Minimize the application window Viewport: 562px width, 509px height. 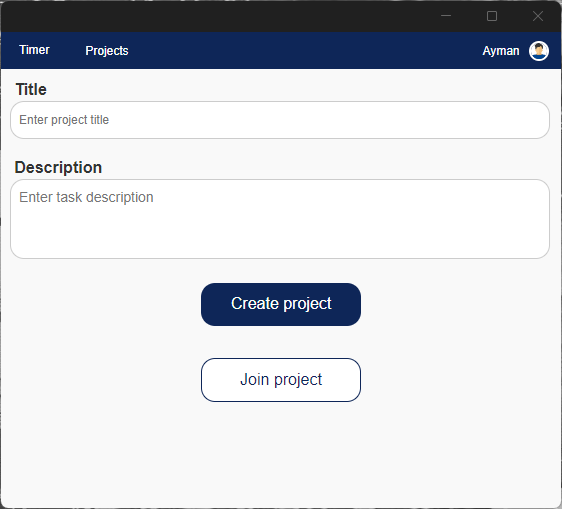[446, 16]
